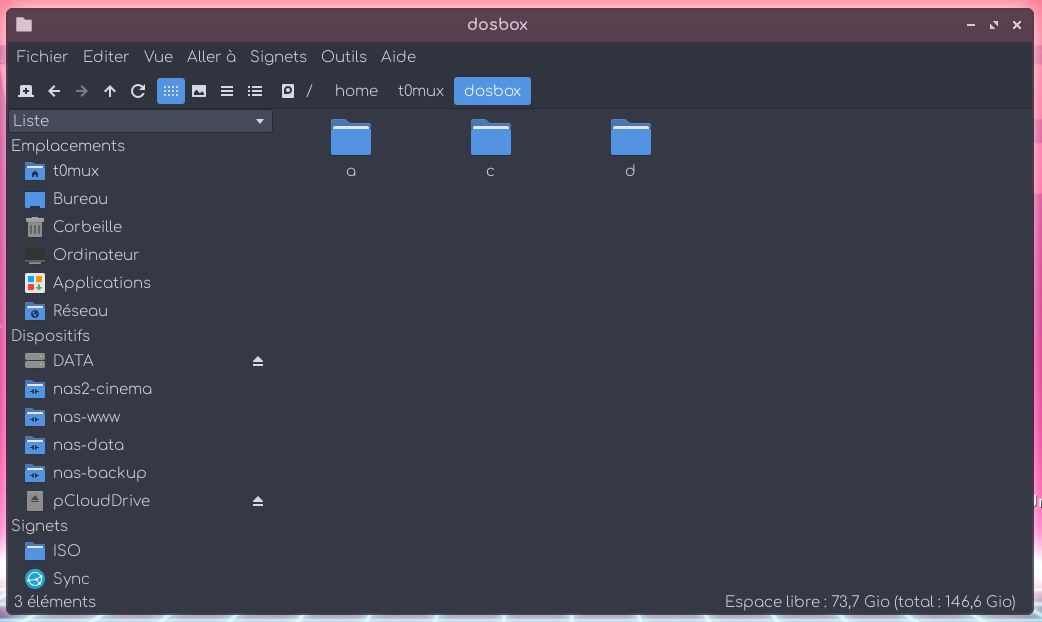1042x622 pixels.
Task: Switch to compact view mode
Action: [226, 90]
